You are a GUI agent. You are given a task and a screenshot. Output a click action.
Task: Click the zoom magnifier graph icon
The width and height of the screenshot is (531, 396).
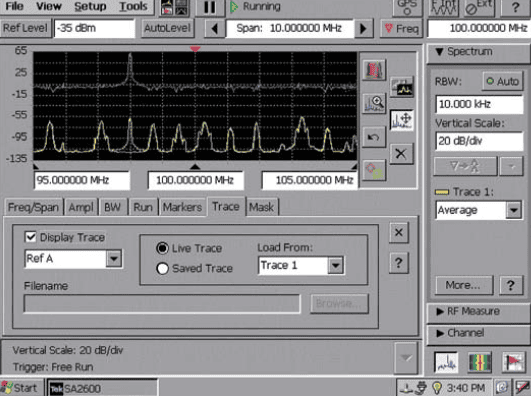374,104
